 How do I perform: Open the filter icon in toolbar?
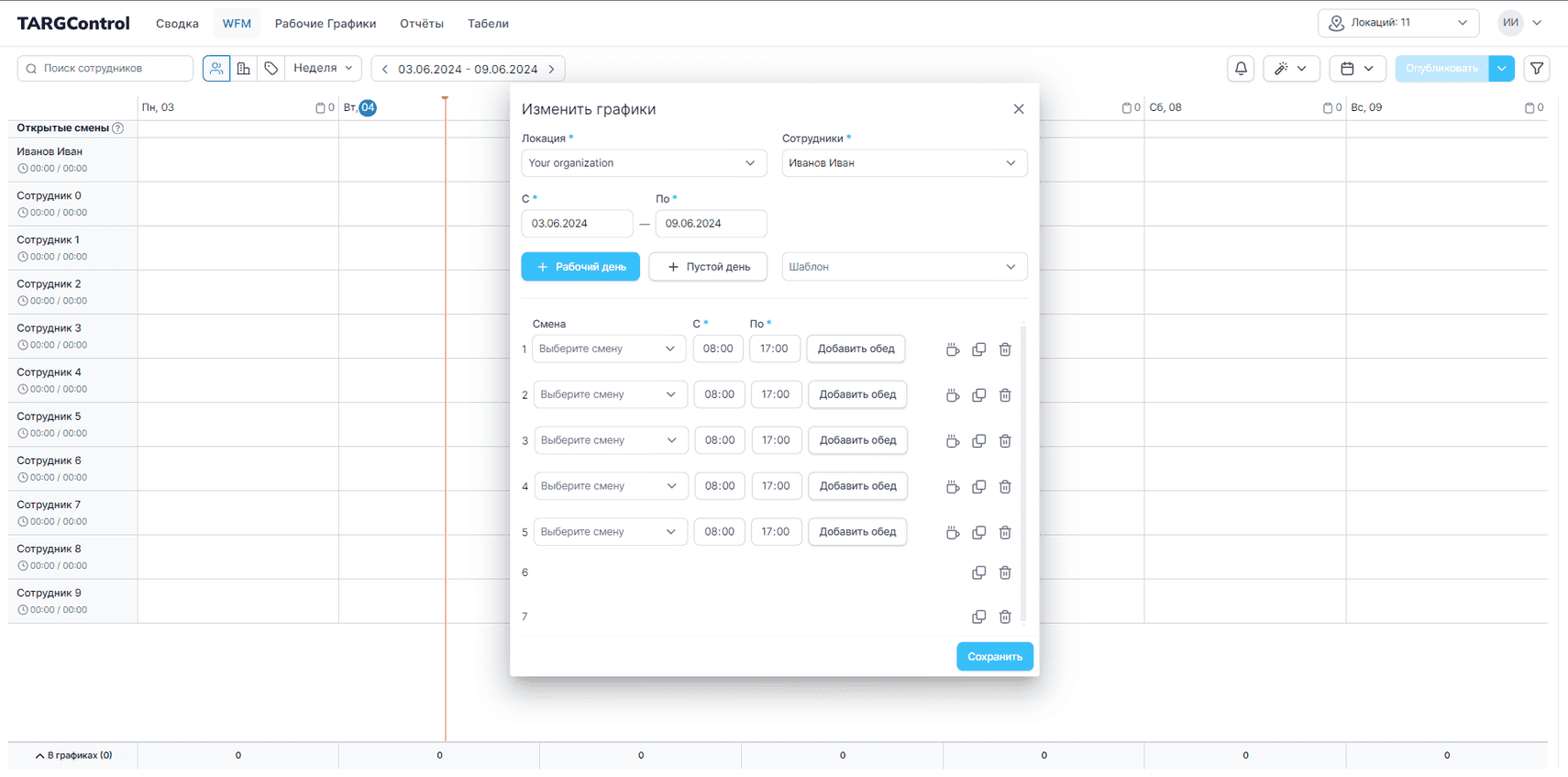coord(1537,69)
